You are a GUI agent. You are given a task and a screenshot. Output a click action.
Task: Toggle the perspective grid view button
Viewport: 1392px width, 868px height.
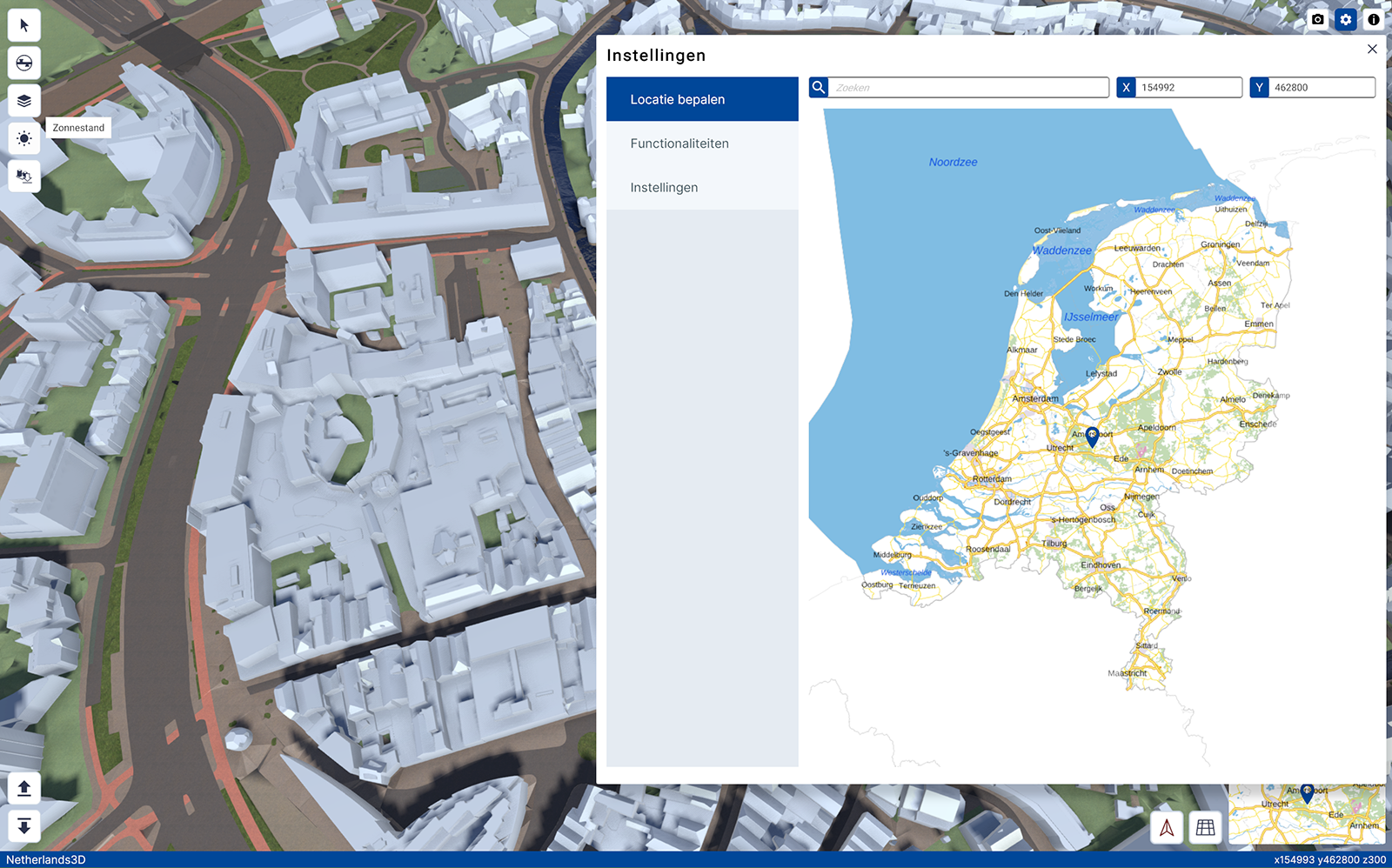click(1206, 827)
